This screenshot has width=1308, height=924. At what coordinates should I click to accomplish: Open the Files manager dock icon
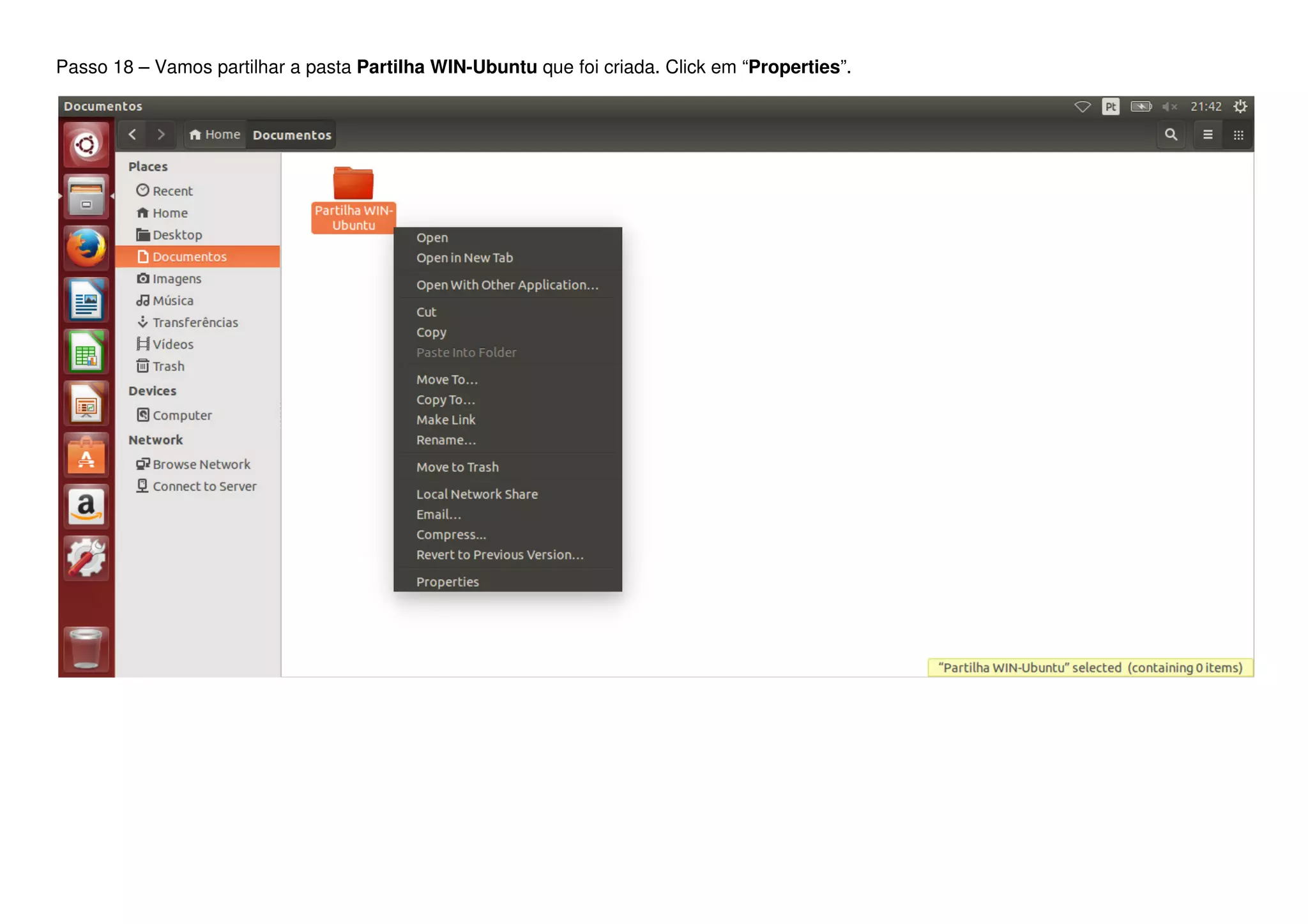86,197
